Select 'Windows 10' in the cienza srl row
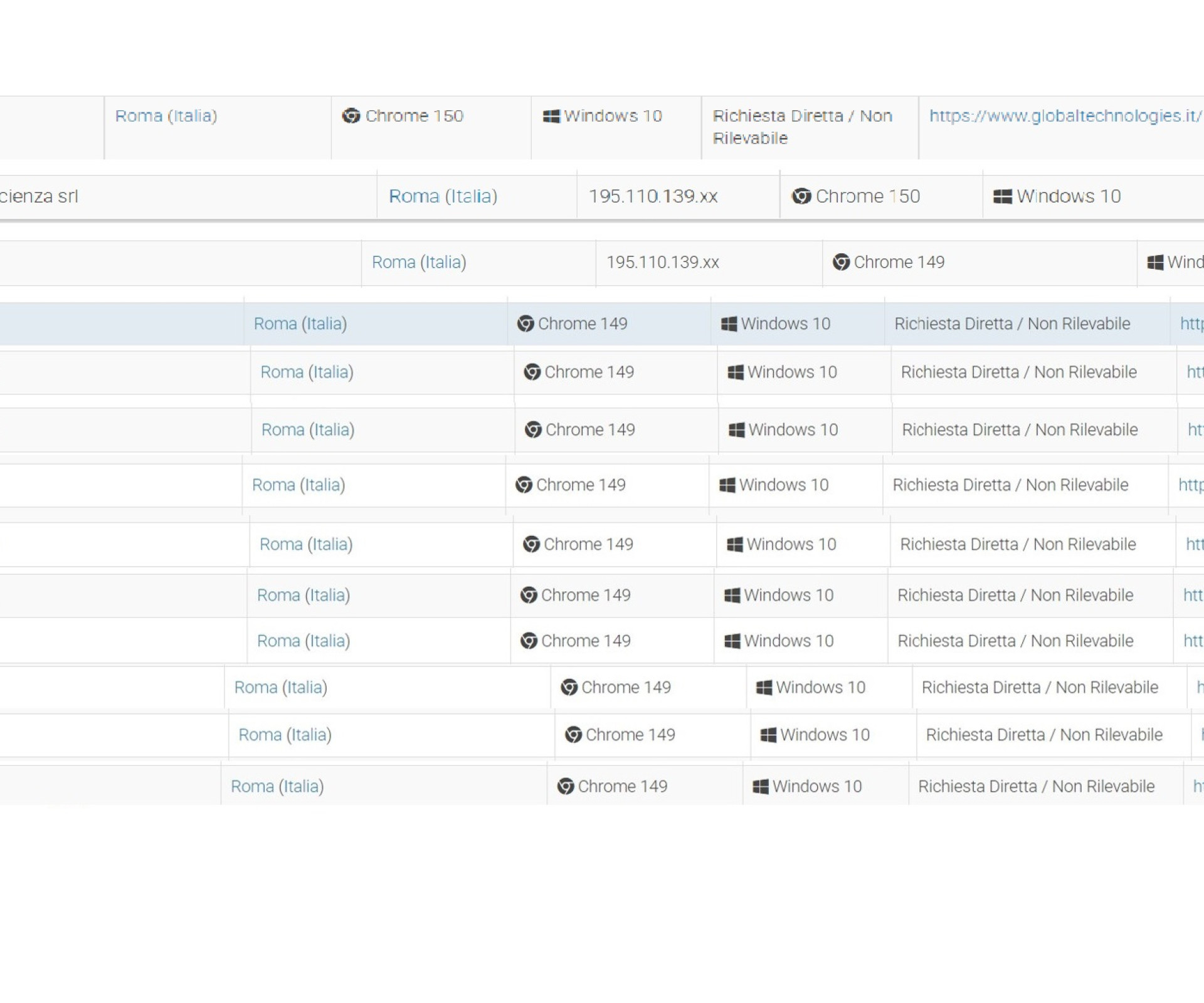This screenshot has width=1204, height=1003. pyautogui.click(x=1069, y=196)
